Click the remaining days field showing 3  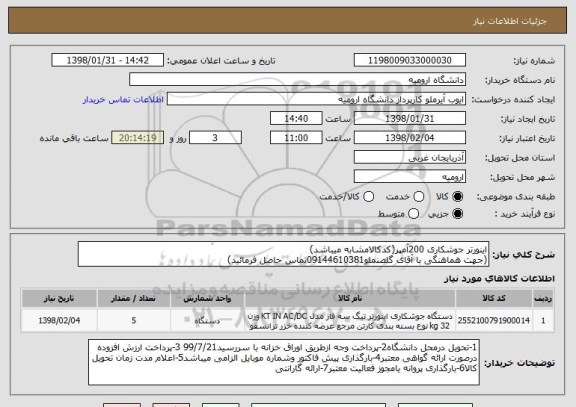tap(215, 138)
